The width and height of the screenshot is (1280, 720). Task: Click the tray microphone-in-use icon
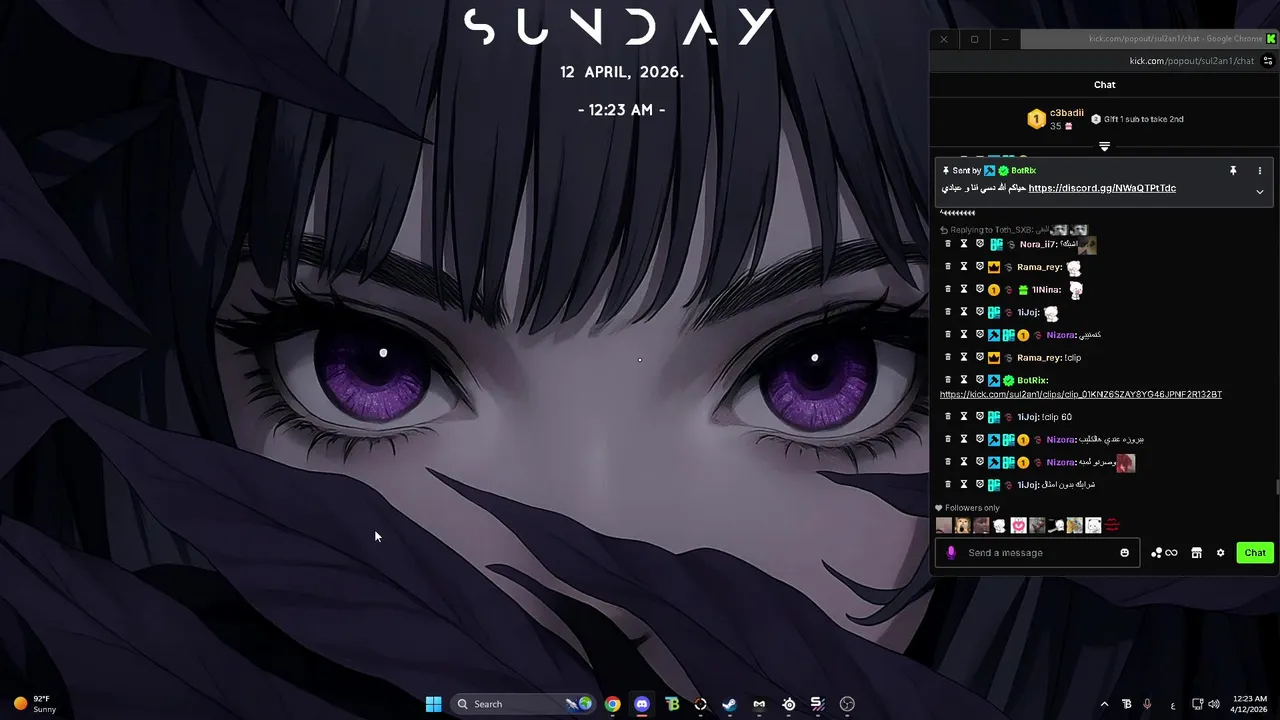coord(1147,704)
